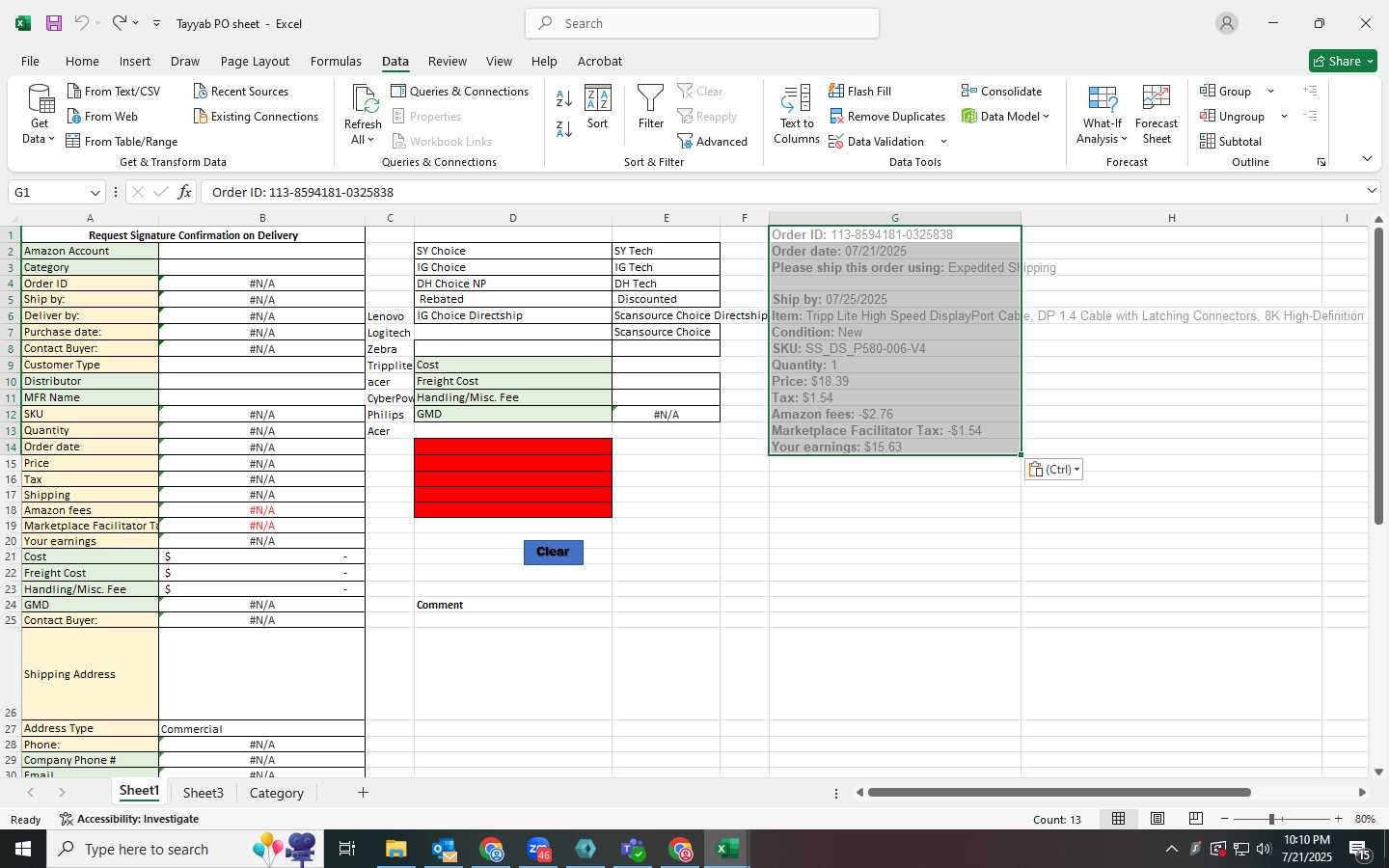This screenshot has height=868, width=1389.
Task: Zoom out with minus button
Action: [x=1224, y=819]
